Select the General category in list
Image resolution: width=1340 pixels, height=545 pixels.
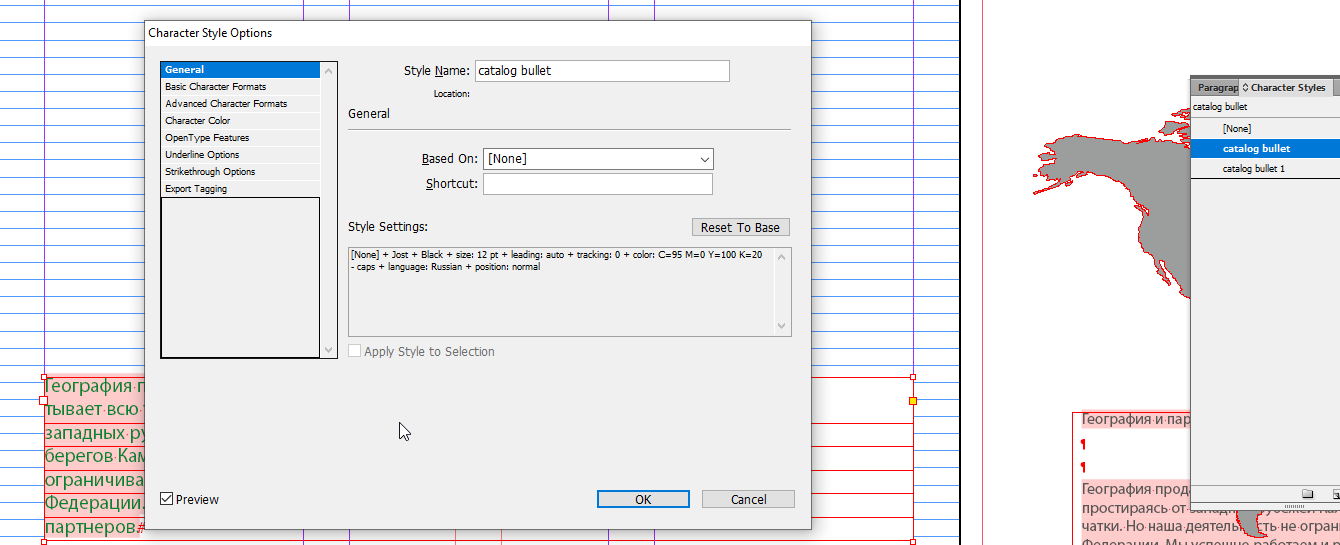[x=241, y=70]
